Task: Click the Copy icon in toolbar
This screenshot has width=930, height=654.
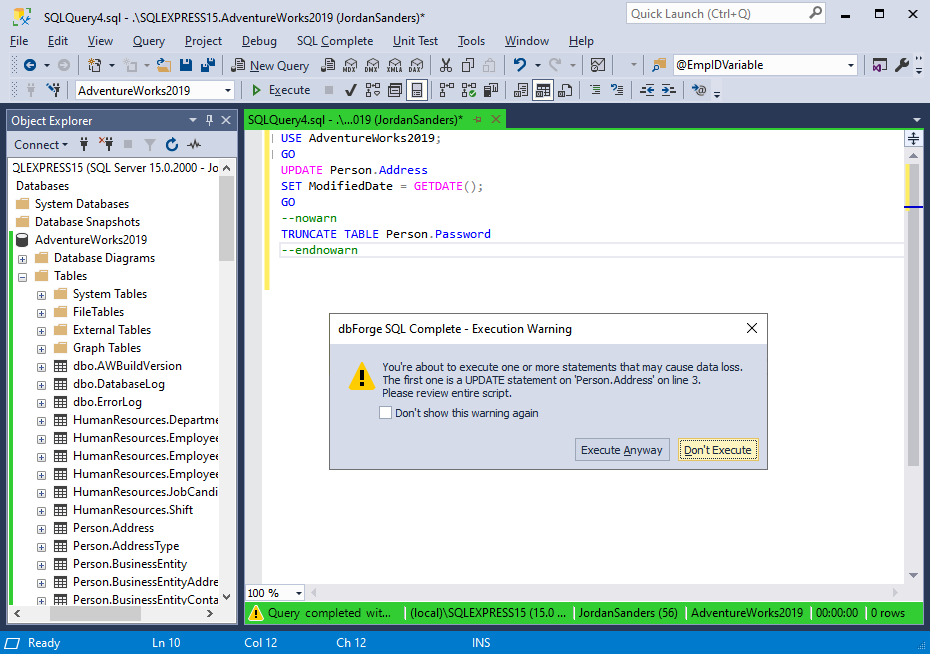Action: pyautogui.click(x=468, y=65)
